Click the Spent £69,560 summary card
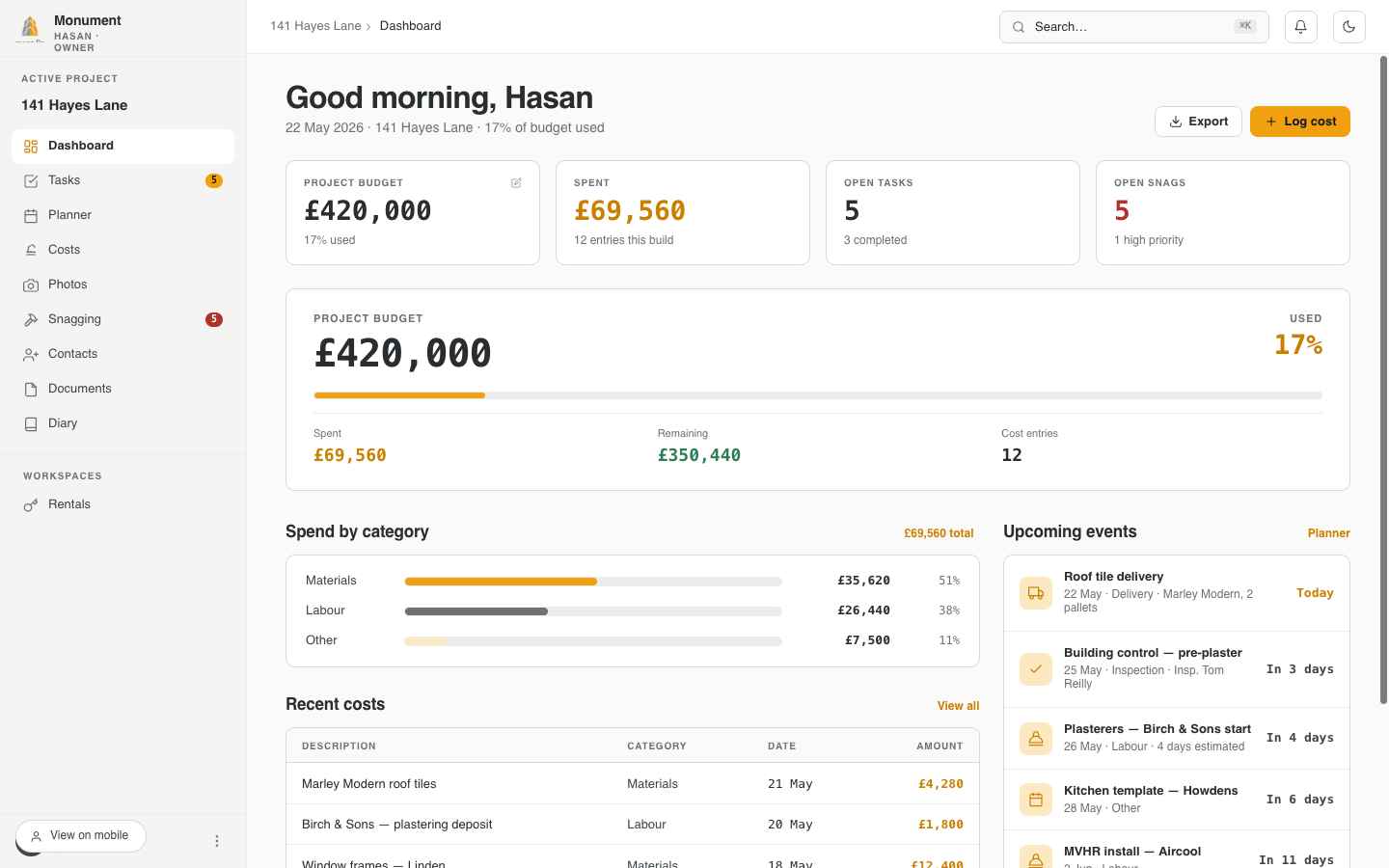This screenshot has width=1389, height=868. pyautogui.click(x=682, y=212)
